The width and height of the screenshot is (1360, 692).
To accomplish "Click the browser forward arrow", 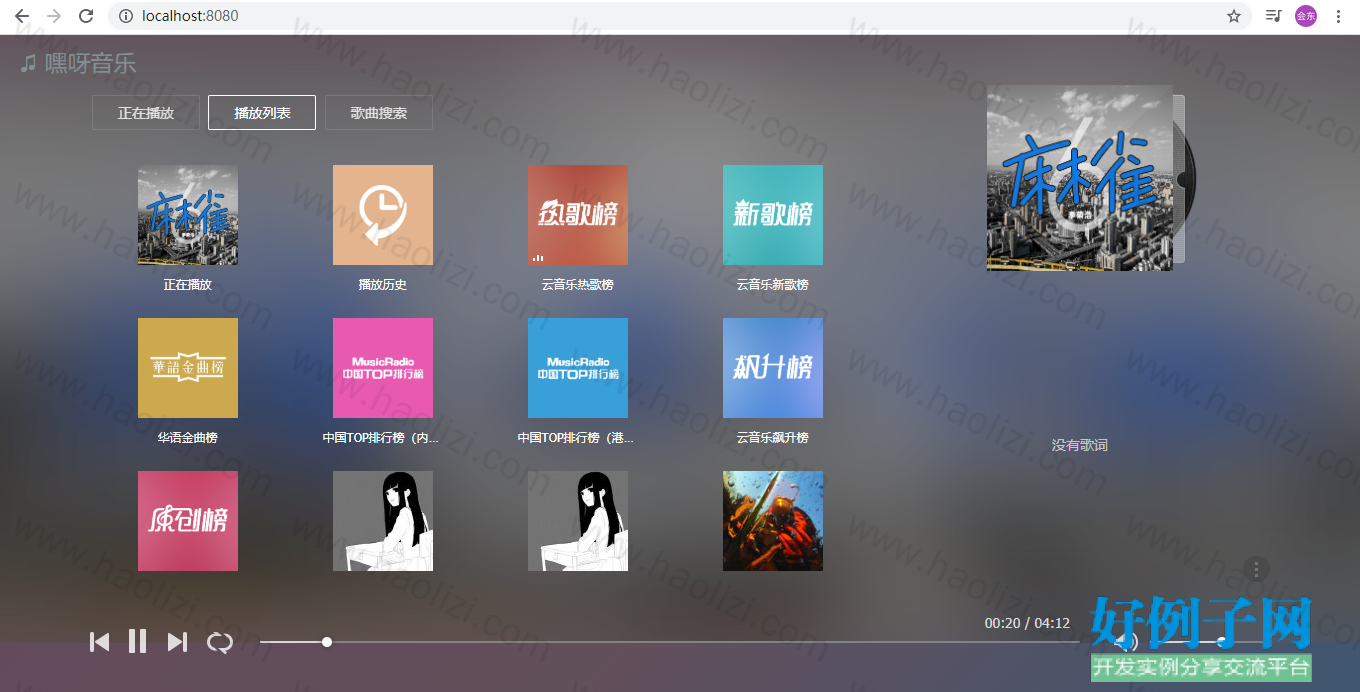I will point(54,16).
